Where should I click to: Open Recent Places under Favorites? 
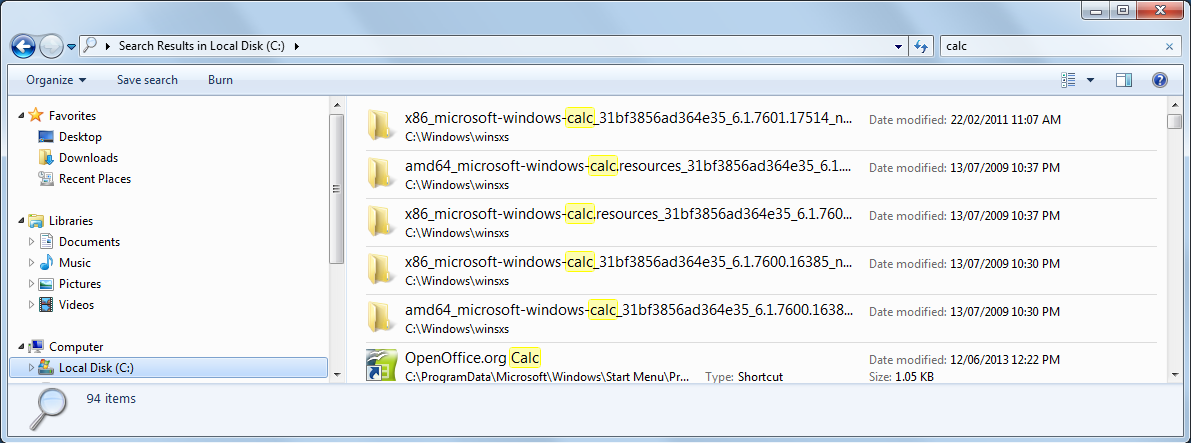pos(95,179)
